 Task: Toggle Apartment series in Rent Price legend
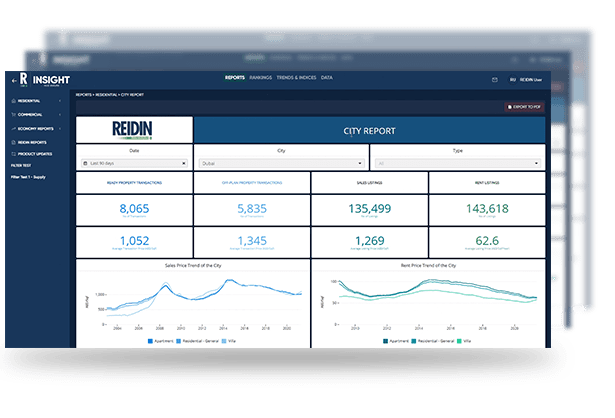tap(396, 341)
